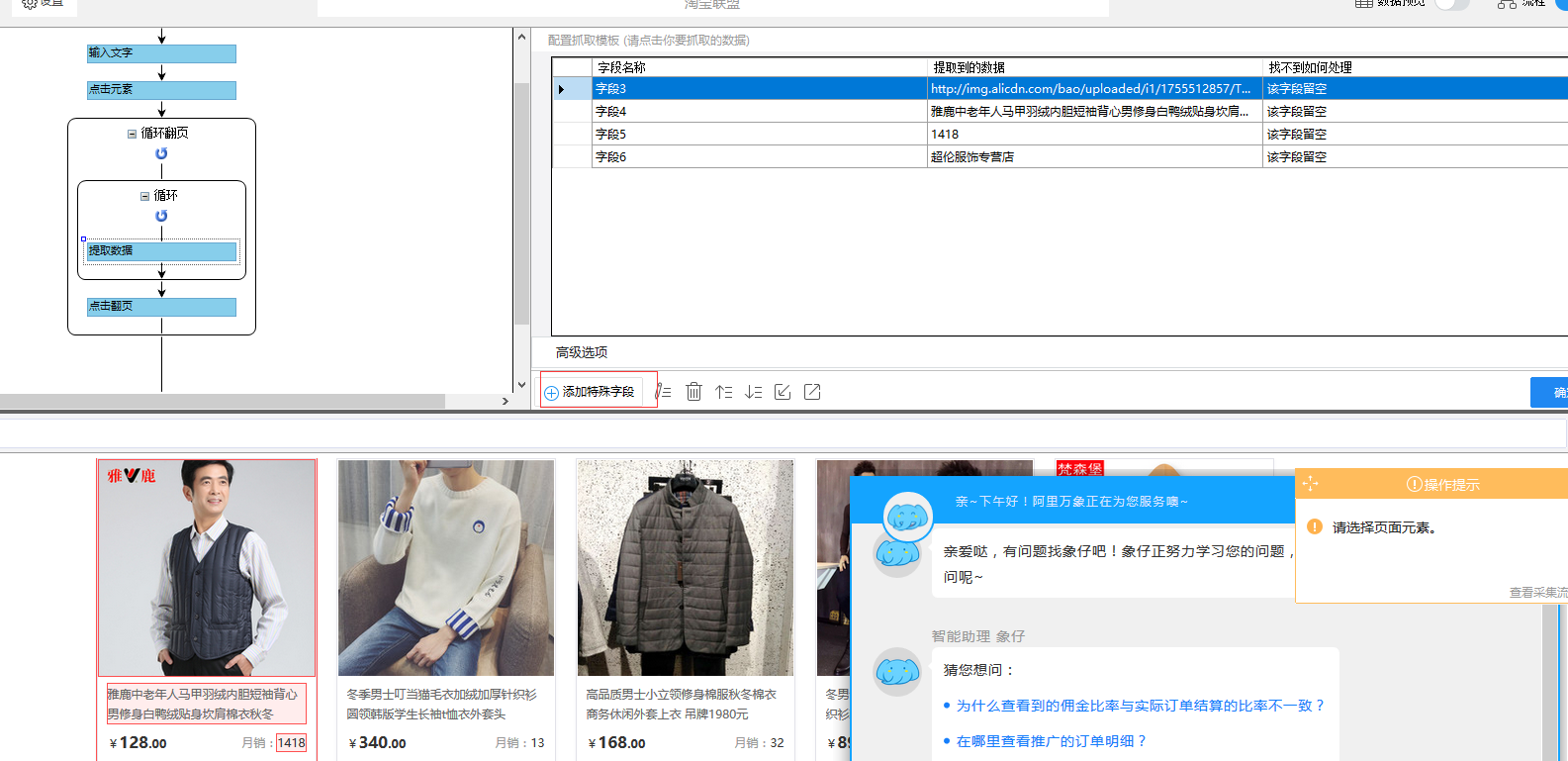
Task: Click the 添加特殊字段 button
Action: pos(591,392)
